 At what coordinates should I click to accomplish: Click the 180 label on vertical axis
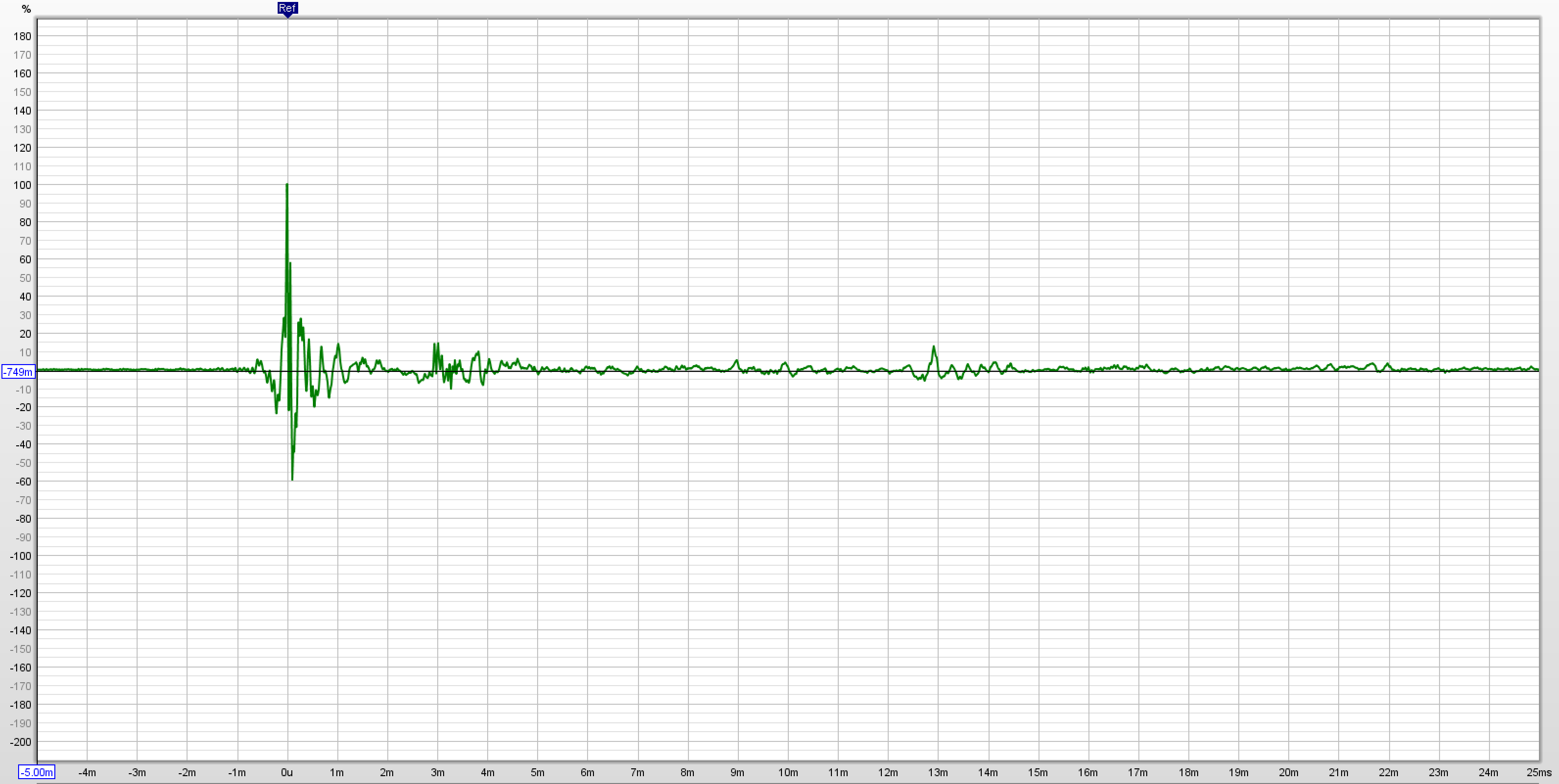(x=23, y=36)
